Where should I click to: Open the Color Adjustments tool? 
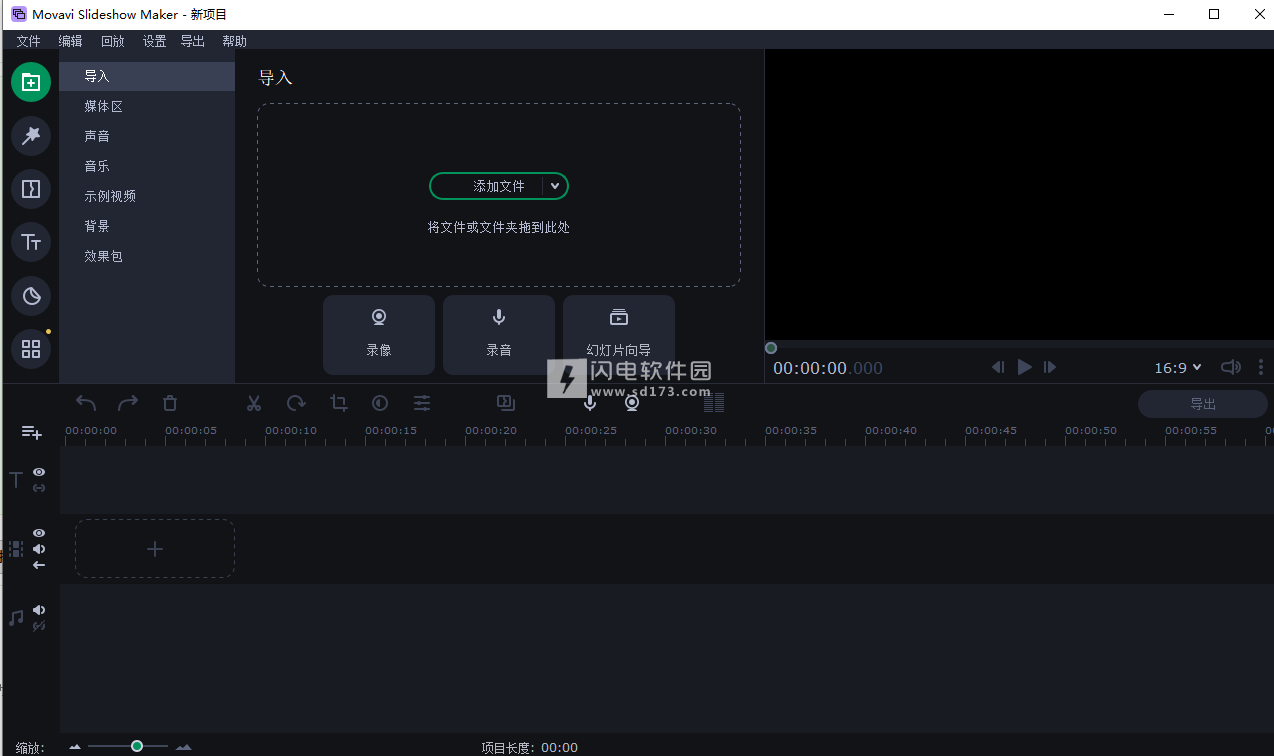[380, 403]
